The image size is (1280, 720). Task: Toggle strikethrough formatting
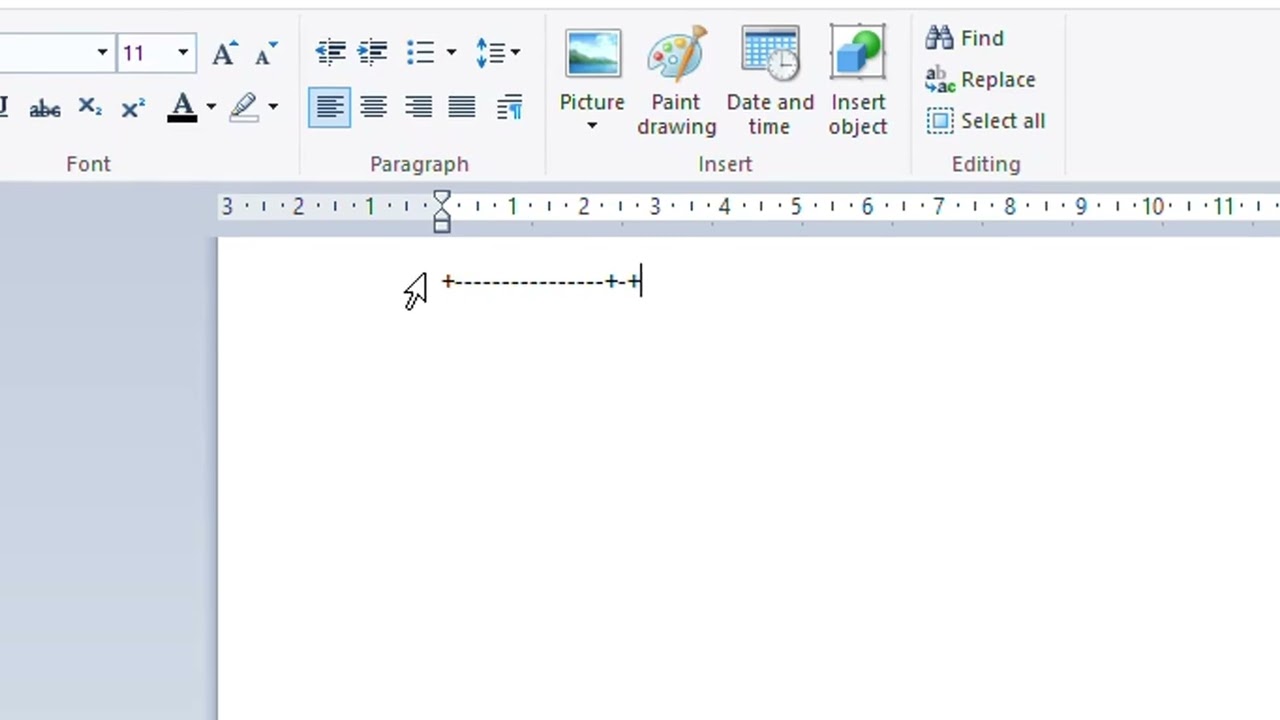(x=45, y=108)
